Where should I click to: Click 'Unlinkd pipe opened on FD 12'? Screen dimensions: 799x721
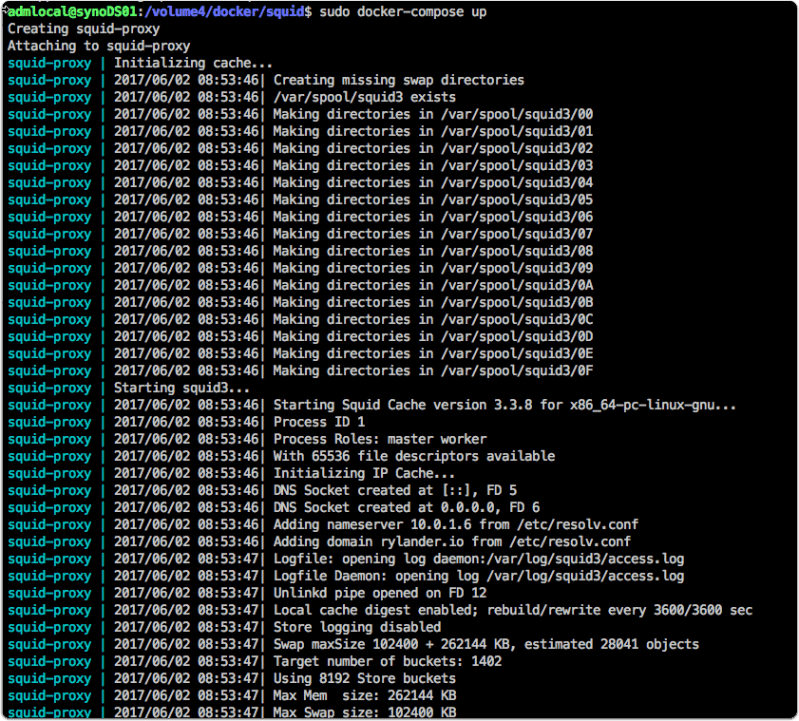pos(380,593)
